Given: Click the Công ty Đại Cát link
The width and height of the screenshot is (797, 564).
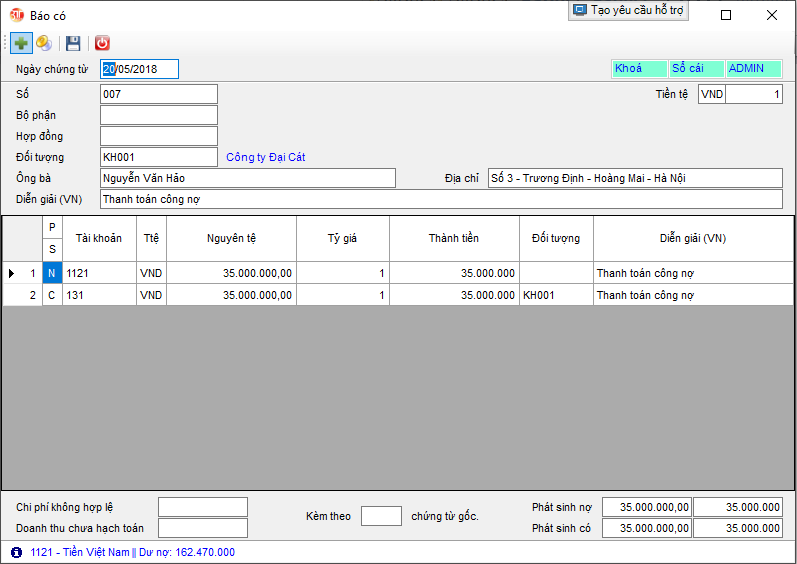Looking at the screenshot, I should point(265,157).
